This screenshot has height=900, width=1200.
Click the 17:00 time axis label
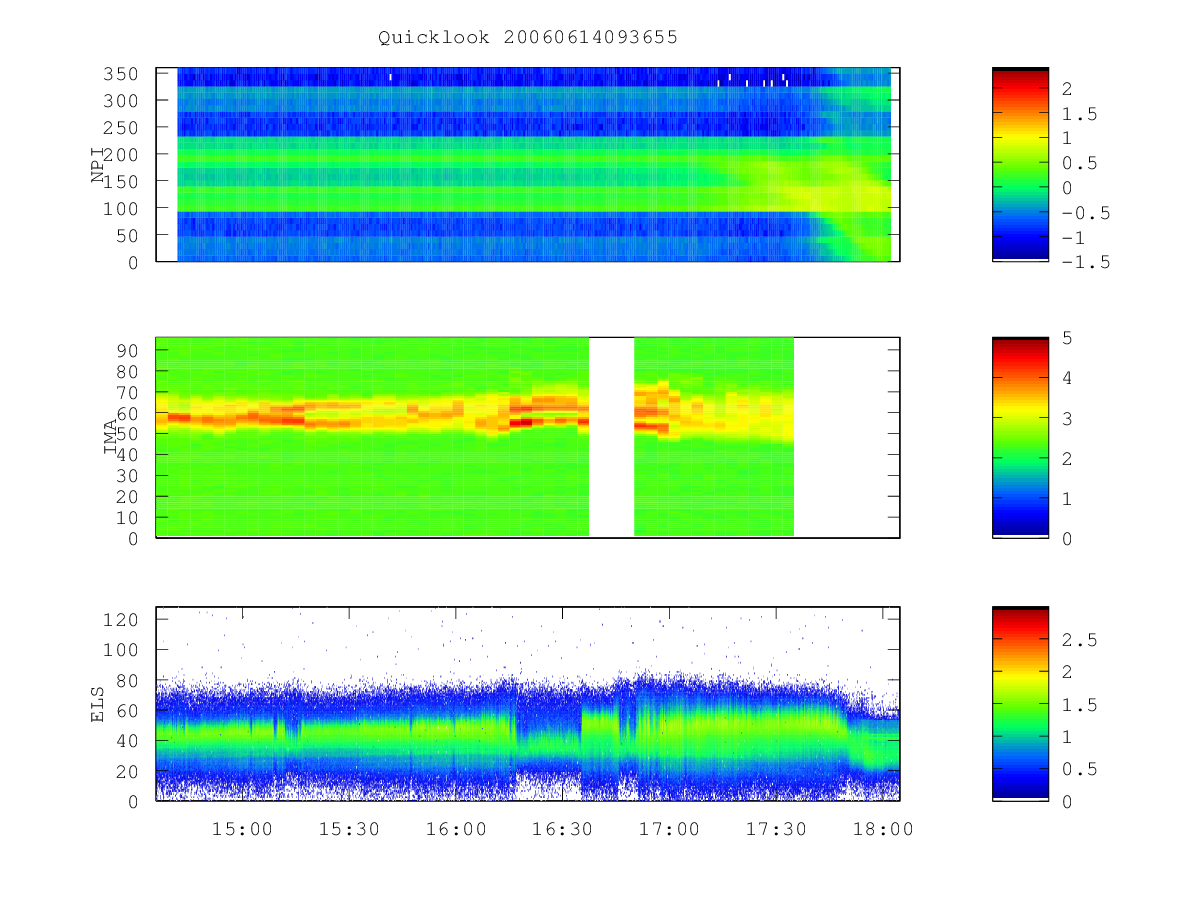pos(669,829)
